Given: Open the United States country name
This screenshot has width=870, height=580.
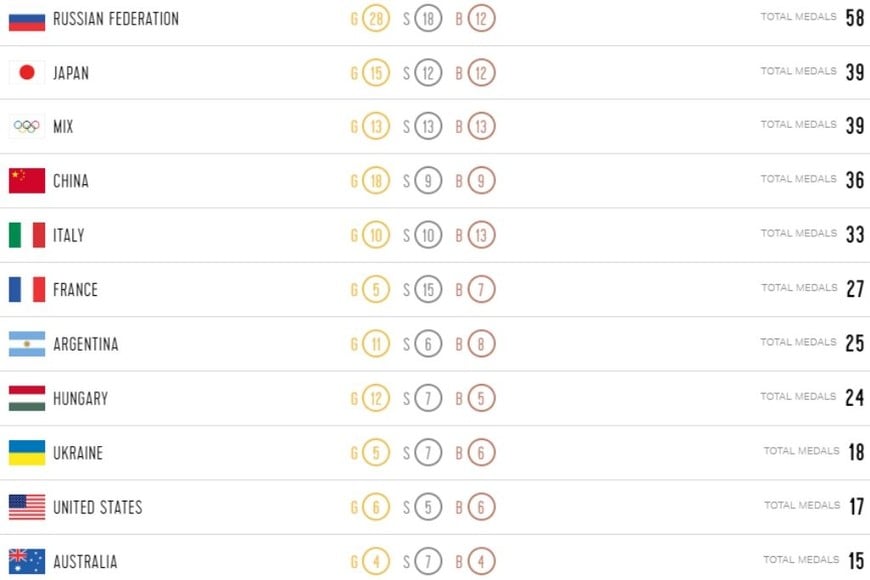Looking at the screenshot, I should (x=98, y=507).
